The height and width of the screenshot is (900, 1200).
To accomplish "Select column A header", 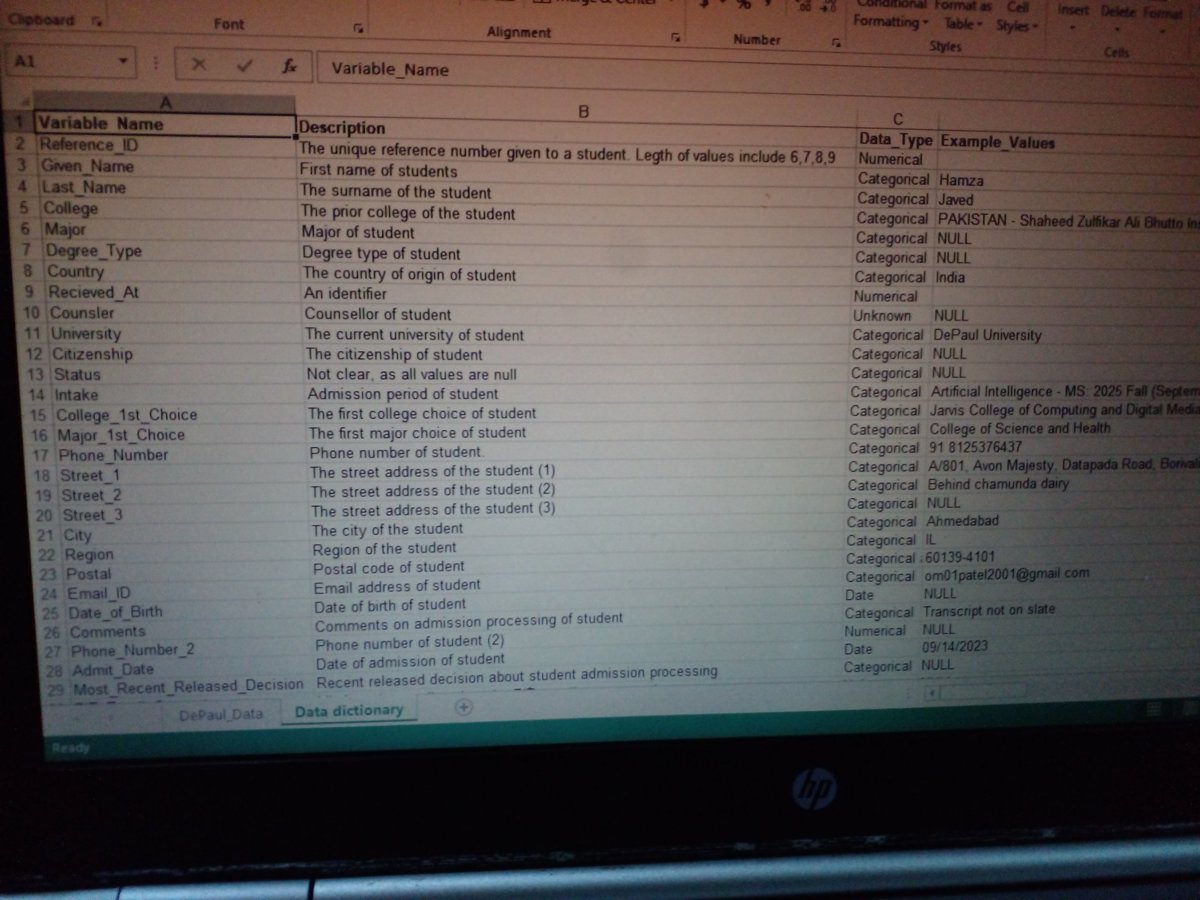I will click(165, 103).
